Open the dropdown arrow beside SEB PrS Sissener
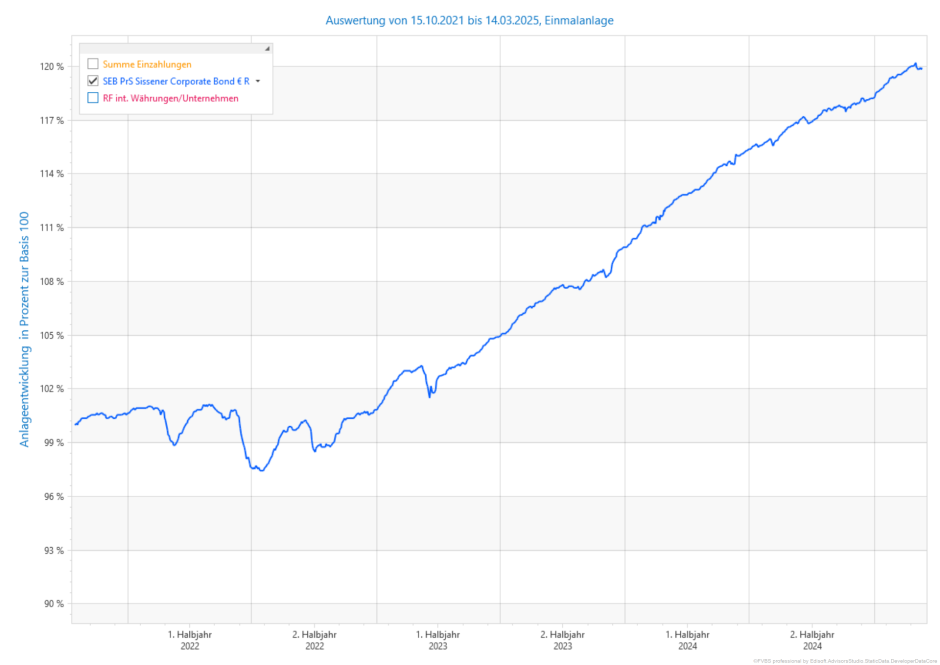 click(x=258, y=81)
